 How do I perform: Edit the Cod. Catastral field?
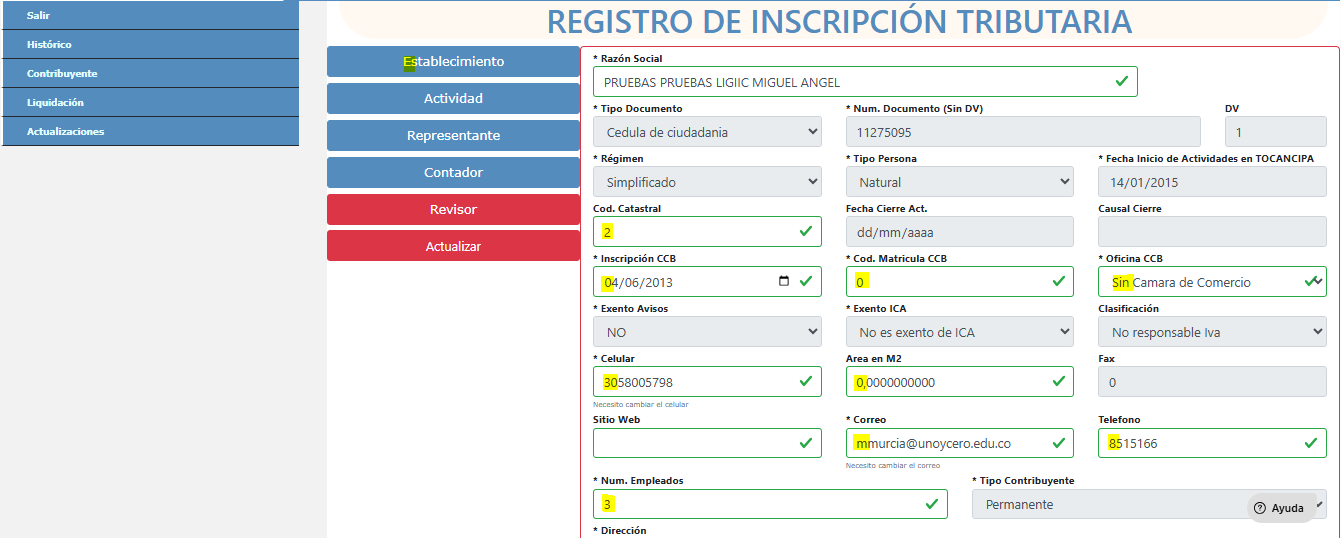707,232
